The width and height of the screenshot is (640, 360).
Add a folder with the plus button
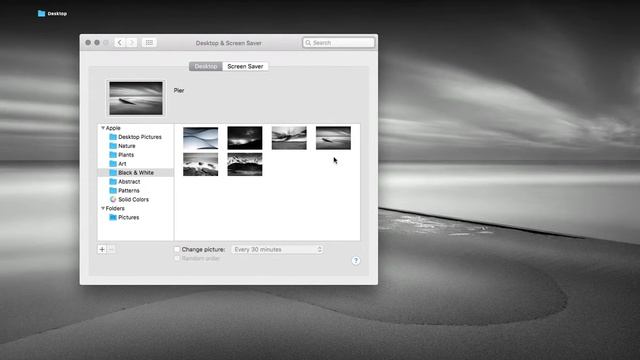point(102,249)
